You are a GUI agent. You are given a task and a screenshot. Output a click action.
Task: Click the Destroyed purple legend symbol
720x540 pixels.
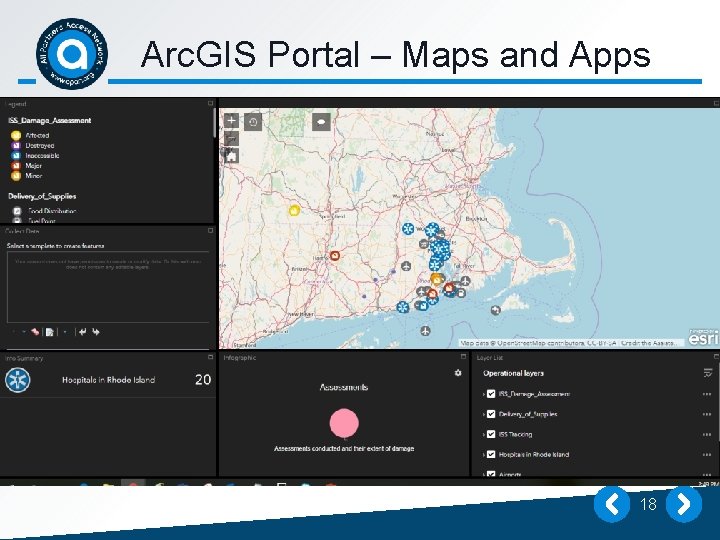16,146
